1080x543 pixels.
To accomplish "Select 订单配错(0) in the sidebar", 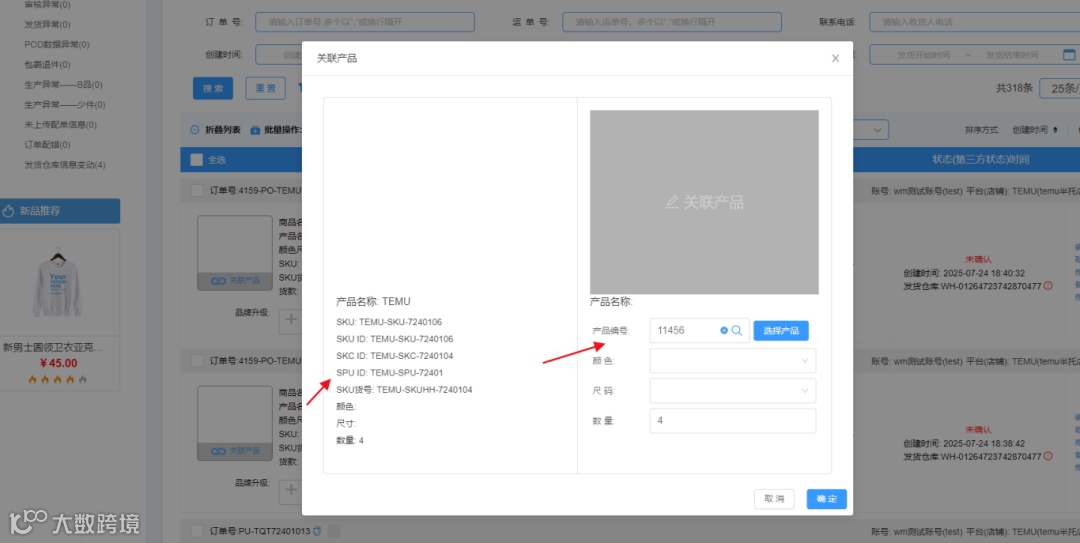I will click(x=47, y=145).
